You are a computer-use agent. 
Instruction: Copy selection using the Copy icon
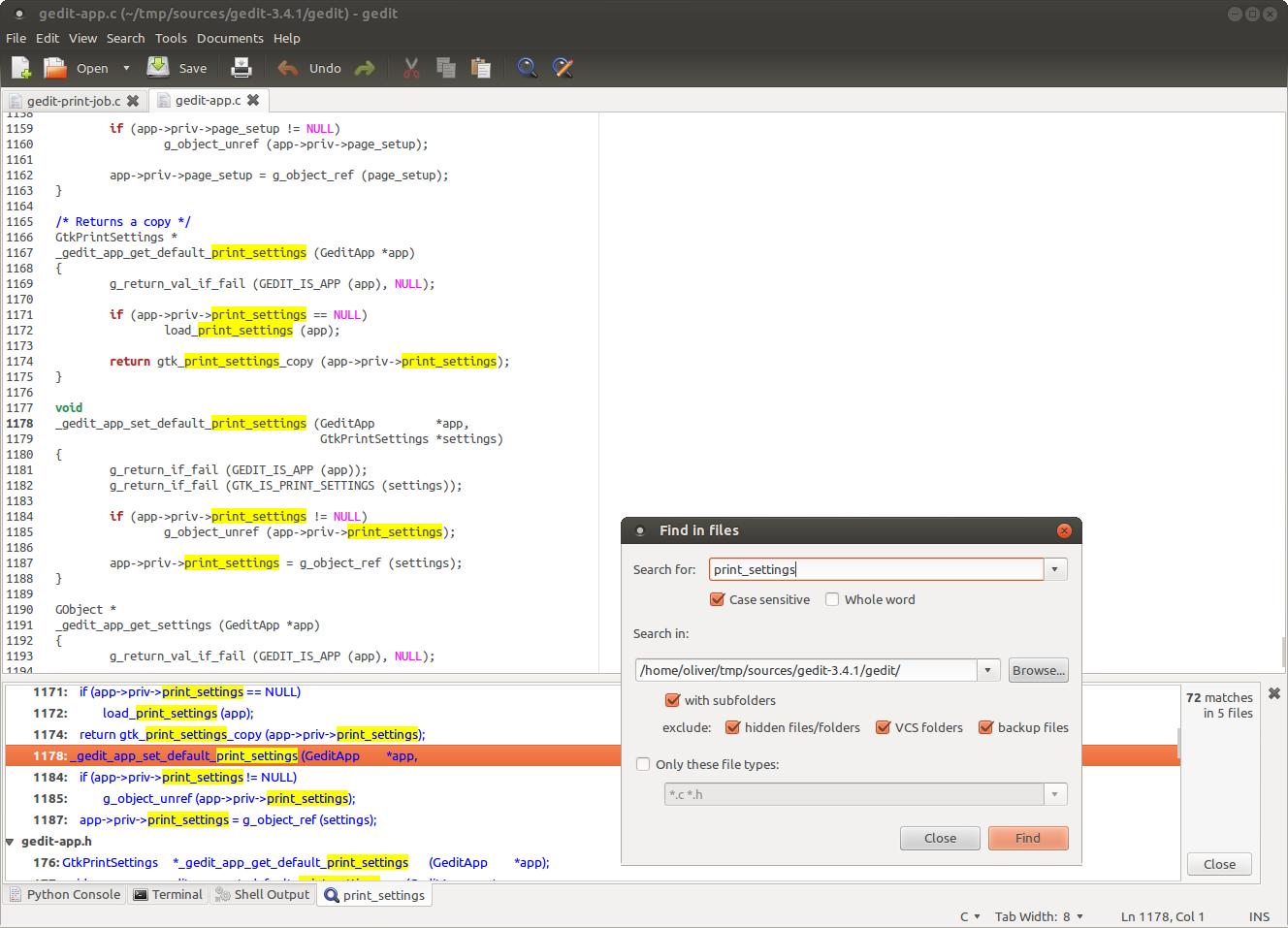[446, 68]
